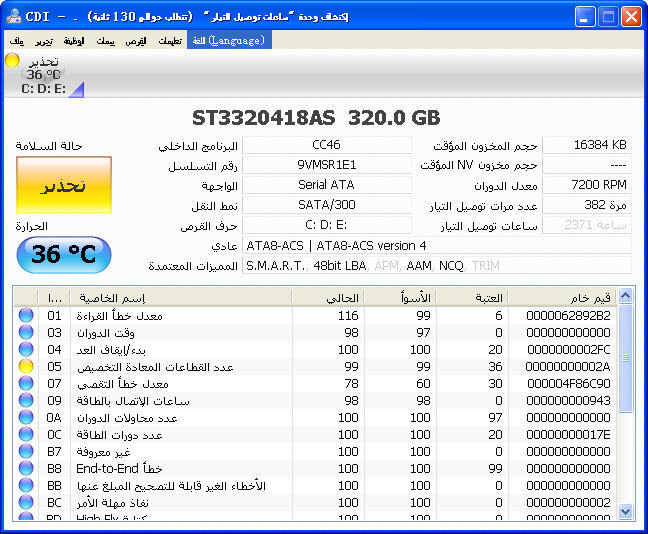Click the إسم الخاصية column header

(181, 298)
